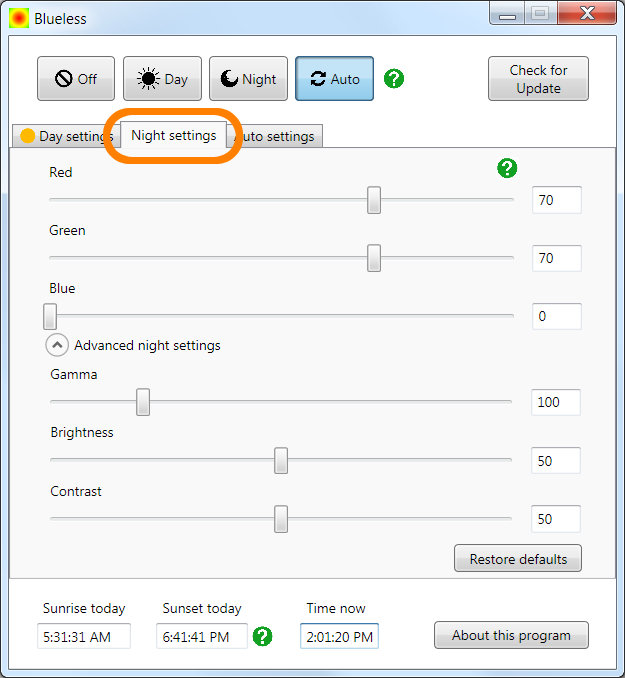
Task: Click the help icon above Red value
Action: click(x=507, y=168)
